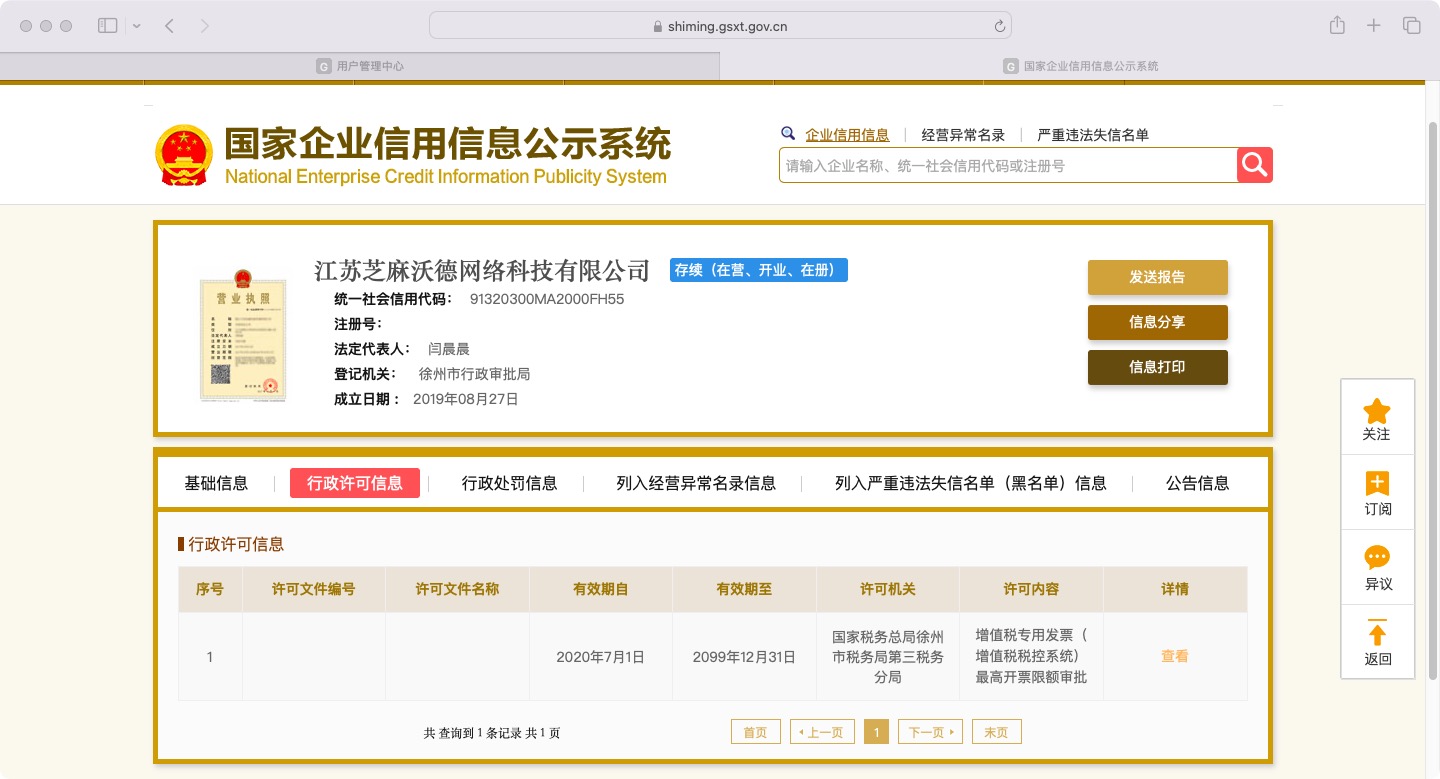Click the 2099年12月31日 valid-until cell
Image resolution: width=1440 pixels, height=779 pixels.
tap(745, 657)
